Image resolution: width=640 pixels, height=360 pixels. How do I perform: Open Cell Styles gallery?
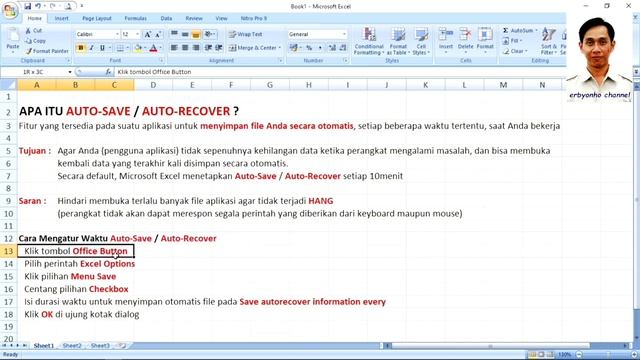click(x=420, y=41)
